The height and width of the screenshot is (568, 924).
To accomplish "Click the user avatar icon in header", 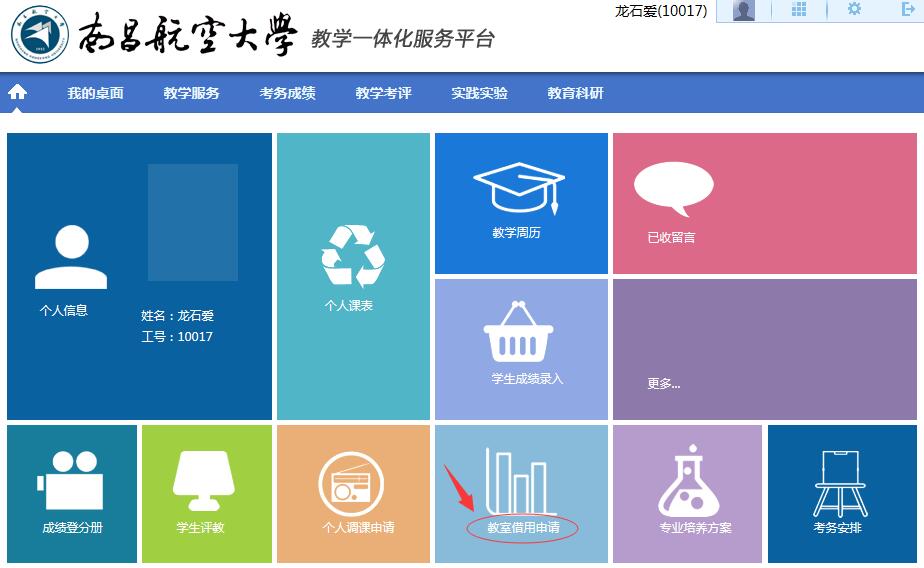I will click(x=743, y=11).
